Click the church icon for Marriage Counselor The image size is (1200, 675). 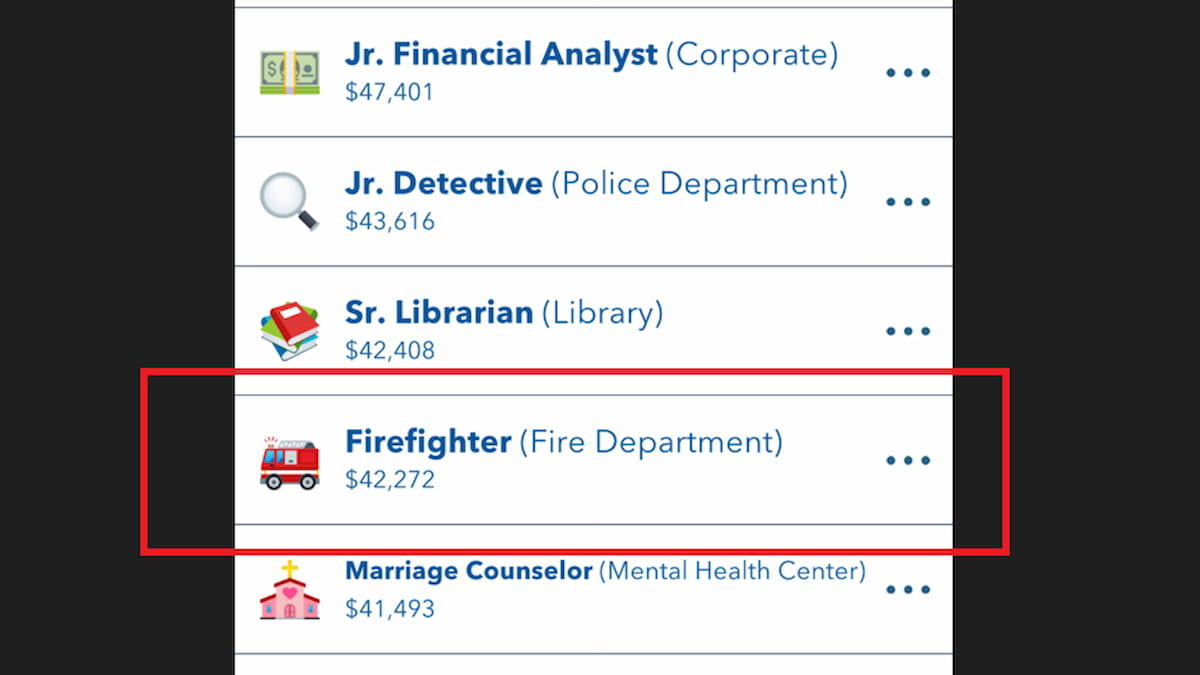click(x=289, y=588)
